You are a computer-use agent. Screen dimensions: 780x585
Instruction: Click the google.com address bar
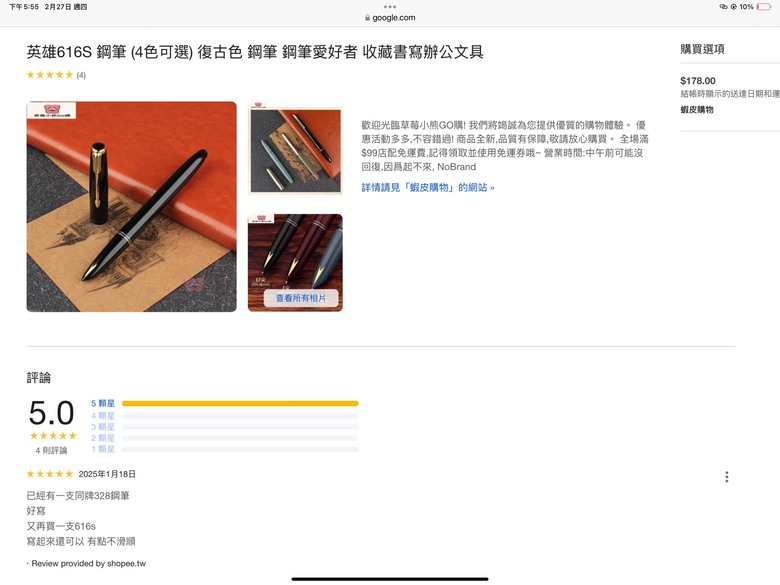[390, 18]
